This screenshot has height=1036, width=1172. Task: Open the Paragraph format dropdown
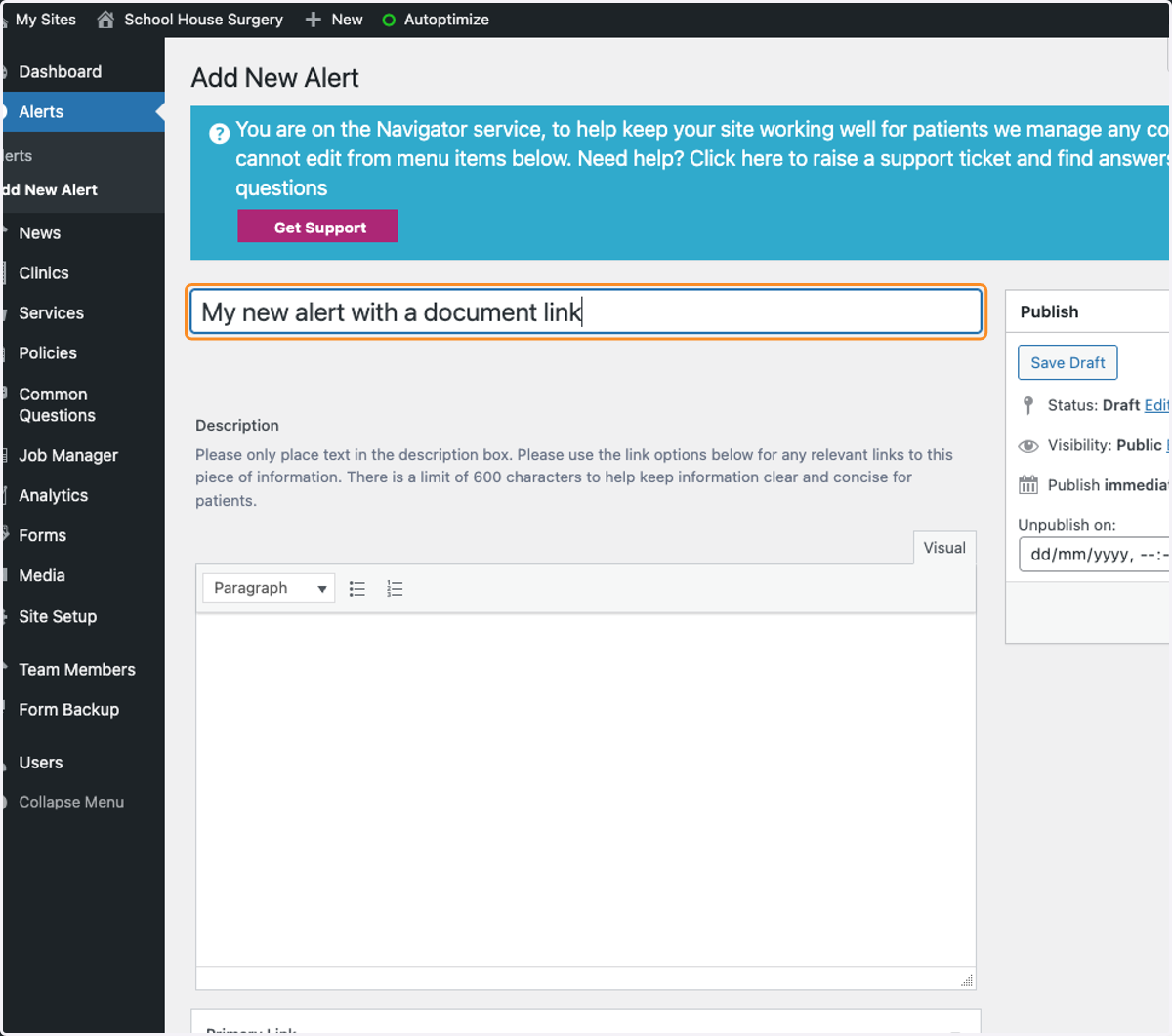pyautogui.click(x=269, y=588)
